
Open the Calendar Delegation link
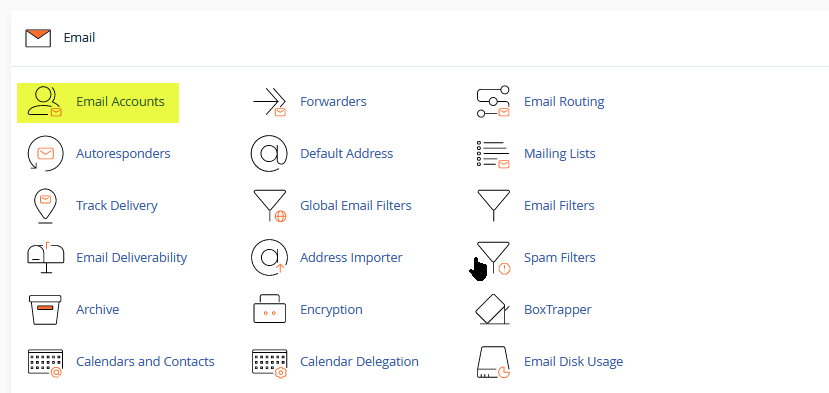tap(360, 361)
